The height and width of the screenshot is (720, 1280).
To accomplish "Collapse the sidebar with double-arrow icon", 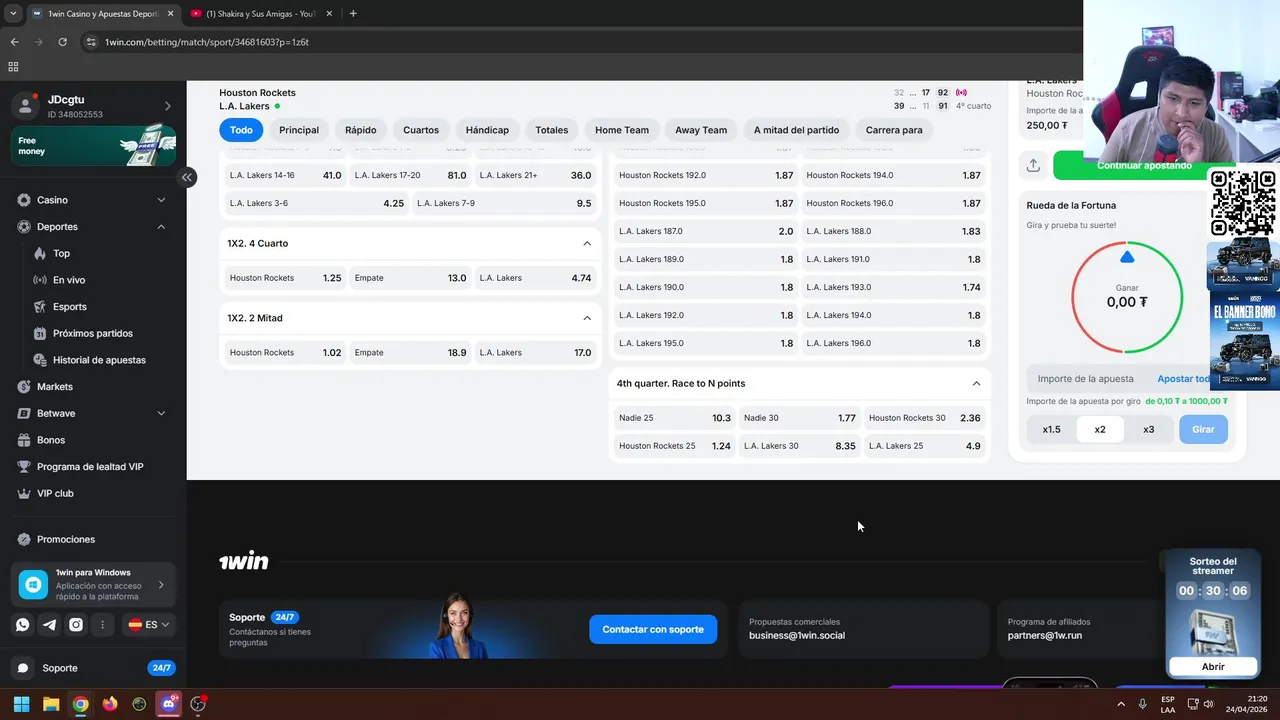I will coord(186,177).
